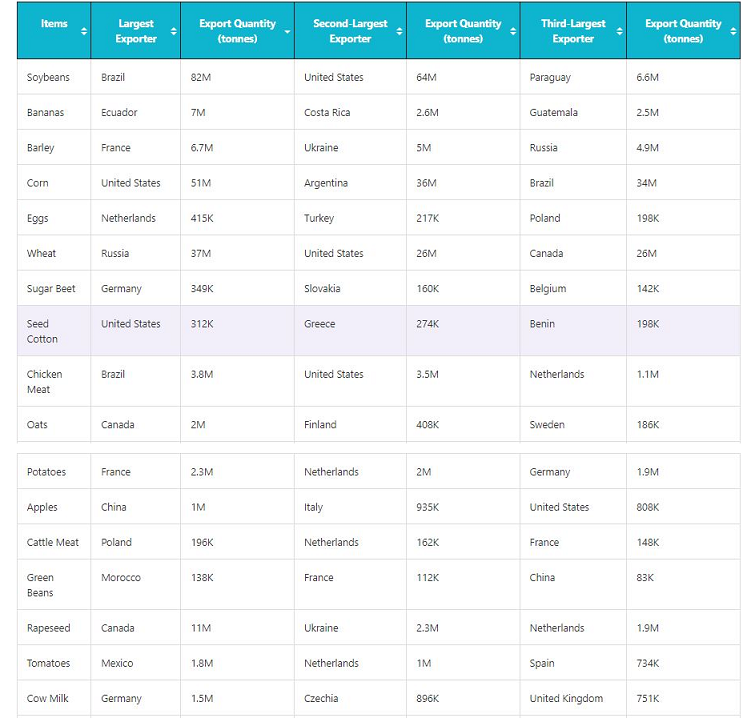Select the Soybeans row item cell

pos(48,77)
